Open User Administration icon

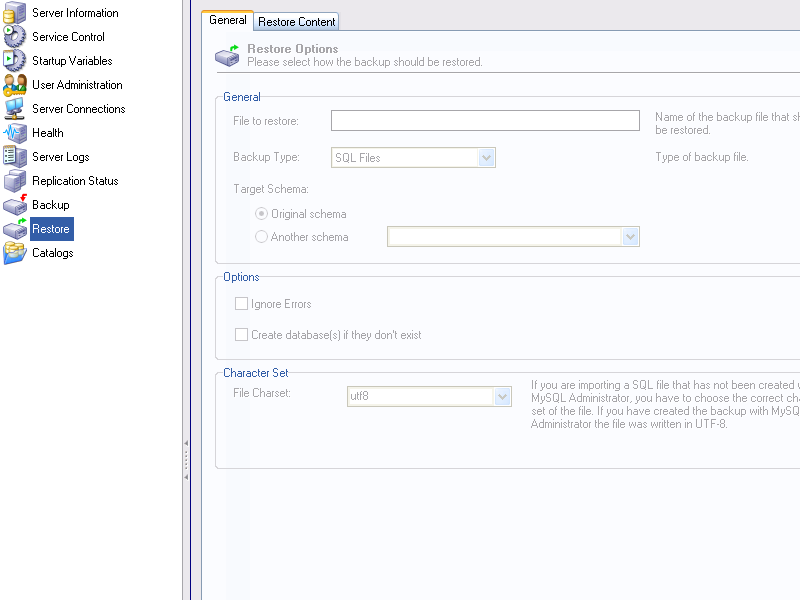pos(15,85)
